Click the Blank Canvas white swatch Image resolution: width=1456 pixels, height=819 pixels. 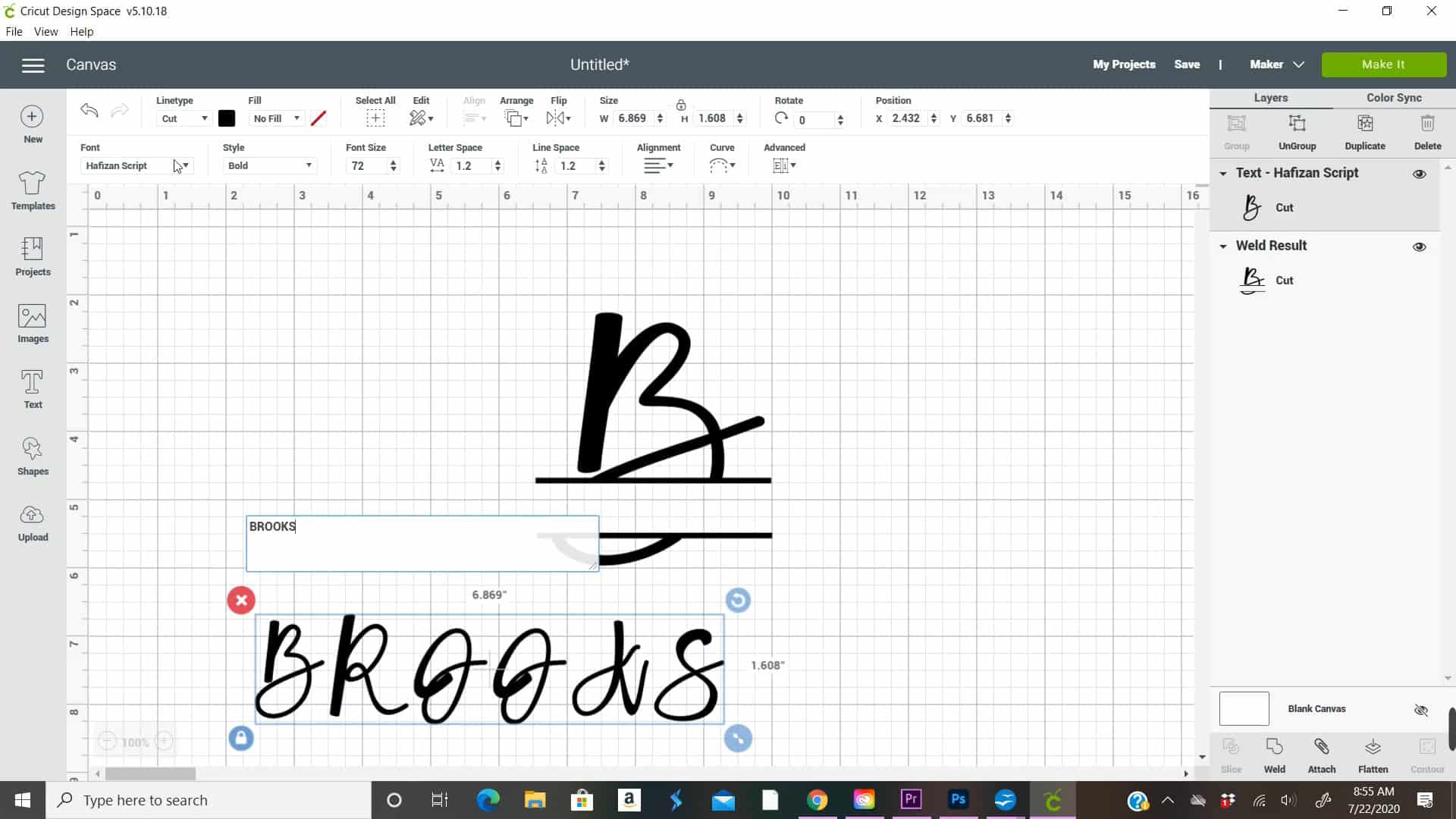click(x=1244, y=709)
